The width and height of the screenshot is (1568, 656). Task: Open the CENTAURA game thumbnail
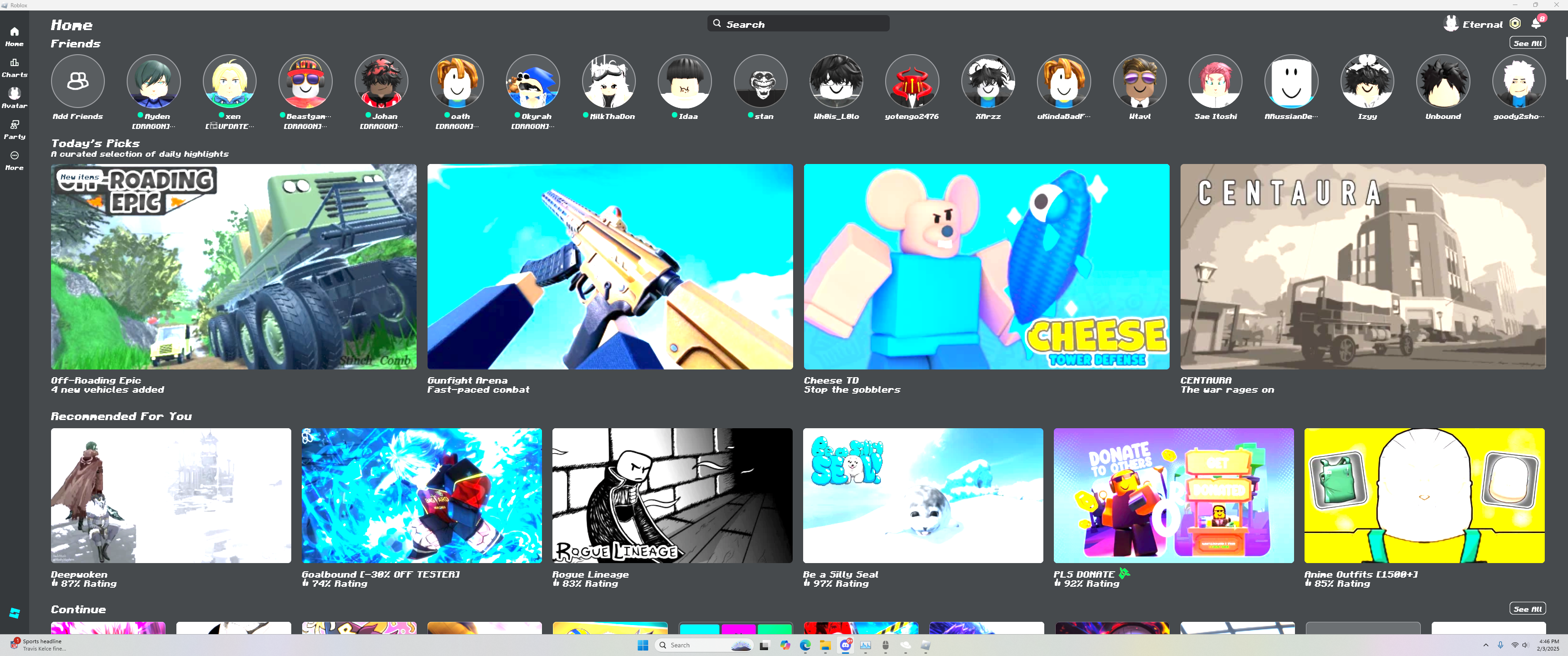click(1363, 266)
